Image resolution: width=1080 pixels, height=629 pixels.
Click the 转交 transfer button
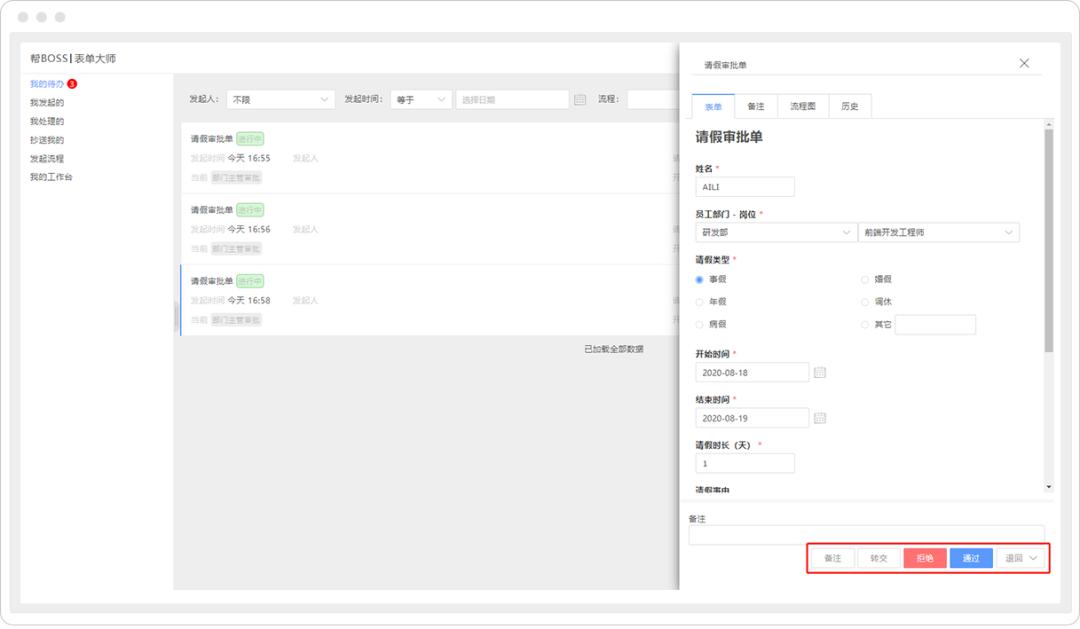(878, 558)
